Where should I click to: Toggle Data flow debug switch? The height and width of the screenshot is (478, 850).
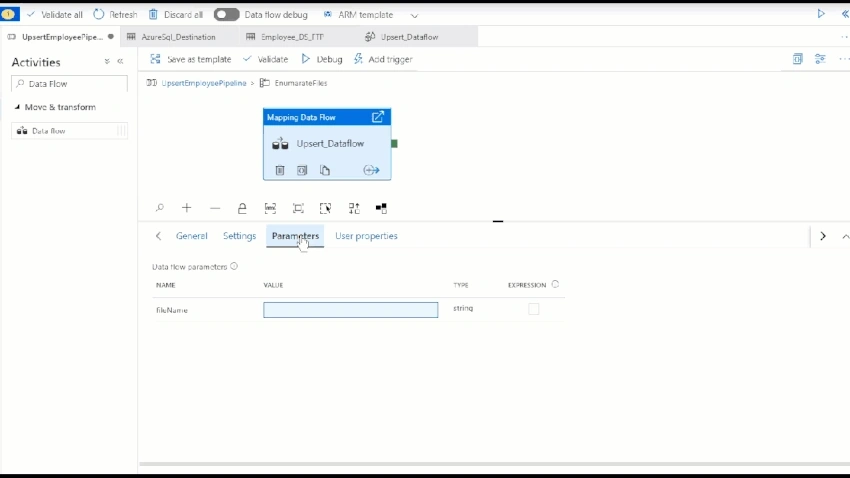[x=226, y=15]
